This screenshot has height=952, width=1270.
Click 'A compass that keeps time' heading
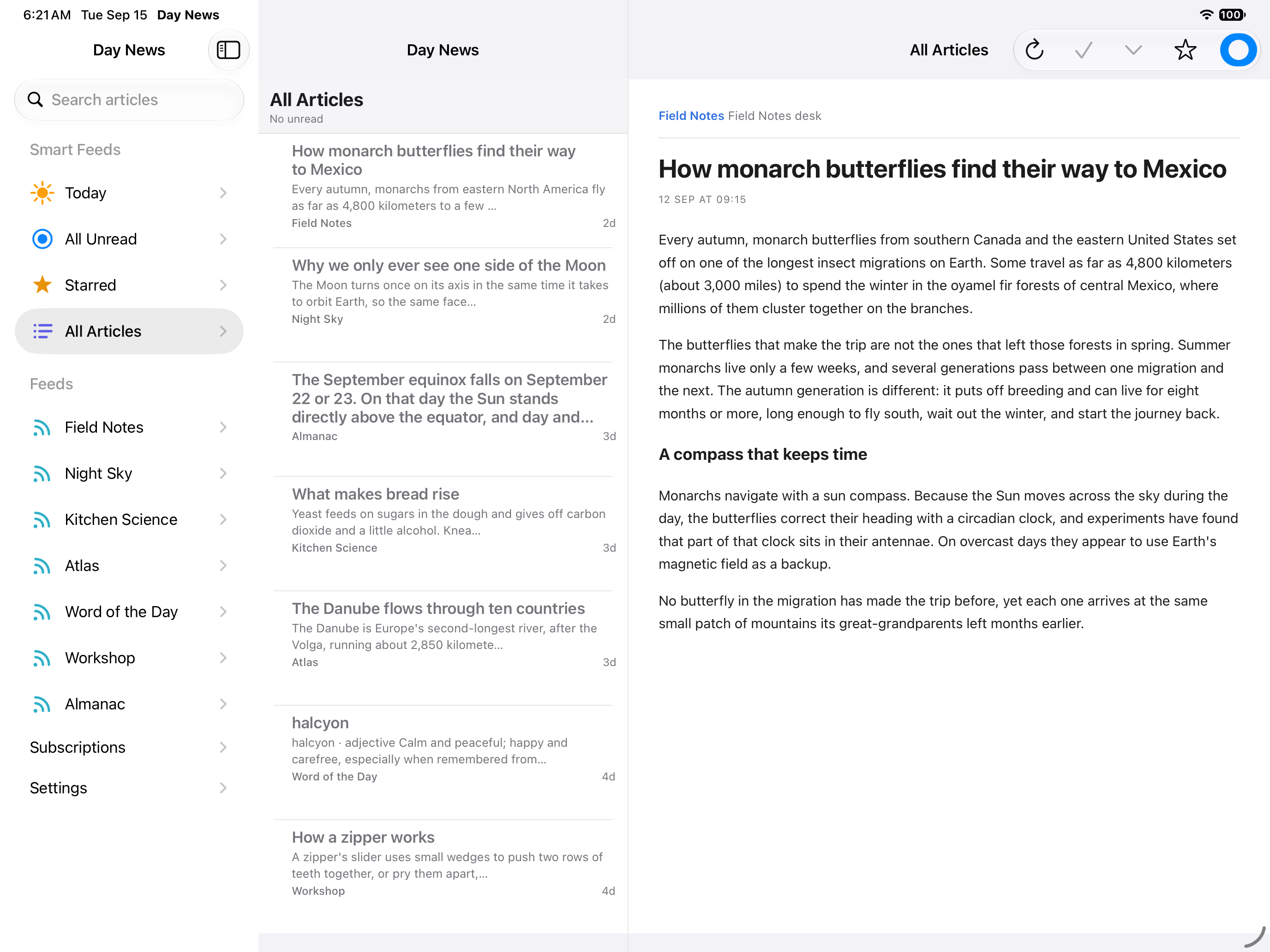[x=762, y=454]
